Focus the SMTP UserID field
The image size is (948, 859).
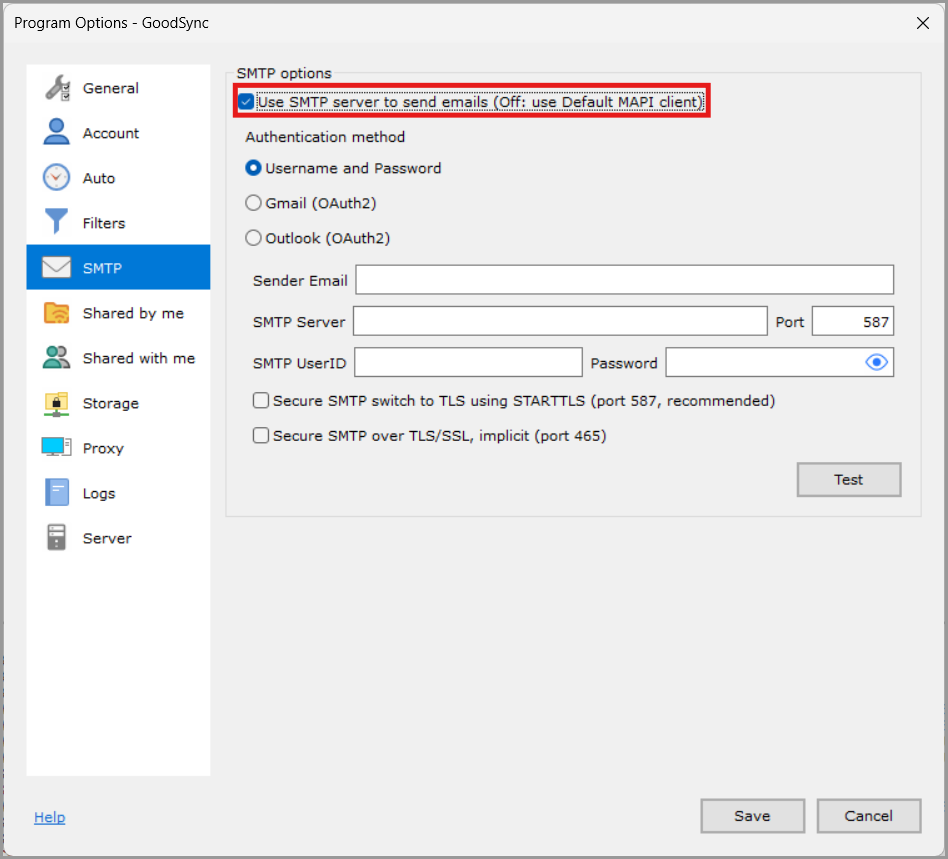468,362
